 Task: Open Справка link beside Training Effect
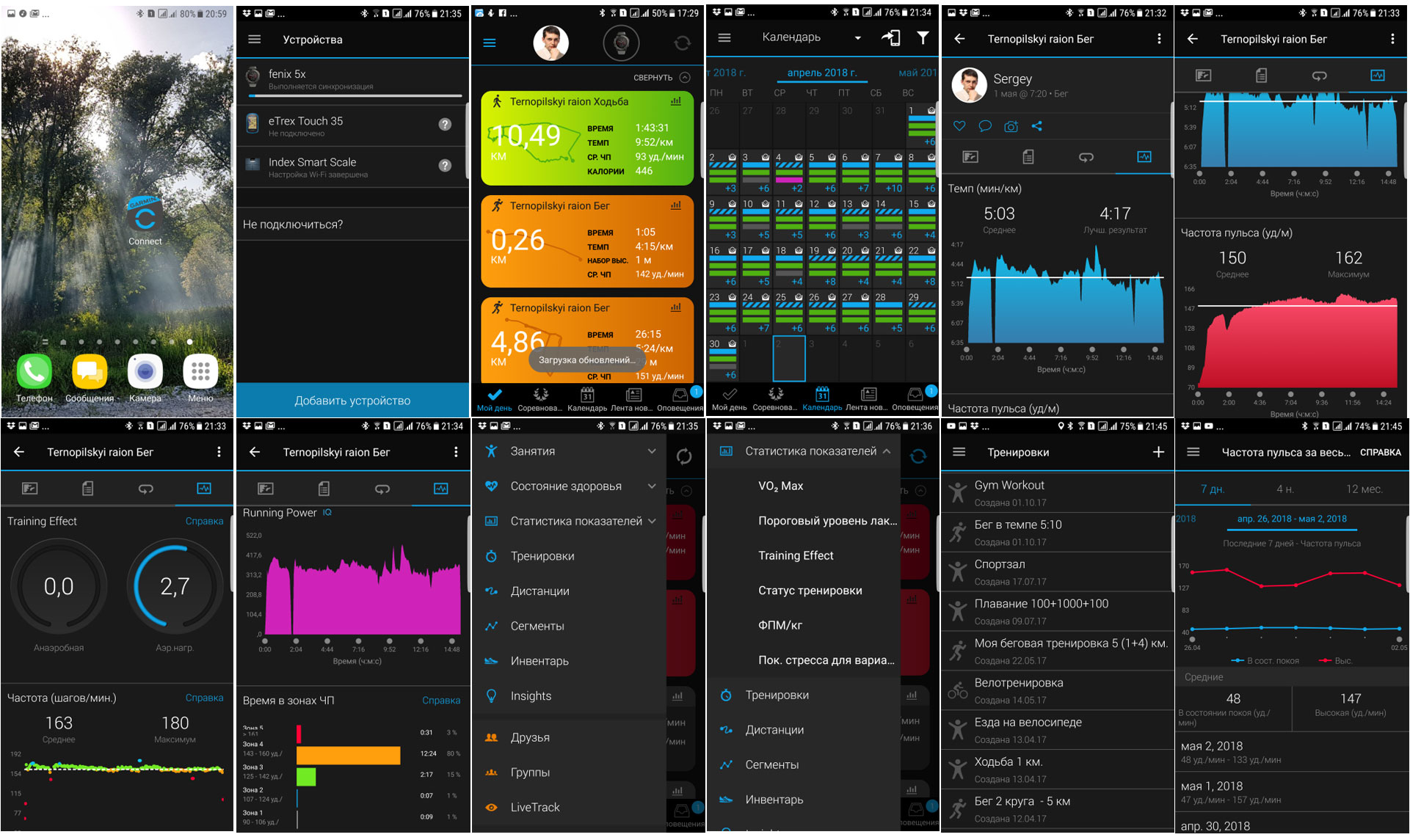pos(204,521)
